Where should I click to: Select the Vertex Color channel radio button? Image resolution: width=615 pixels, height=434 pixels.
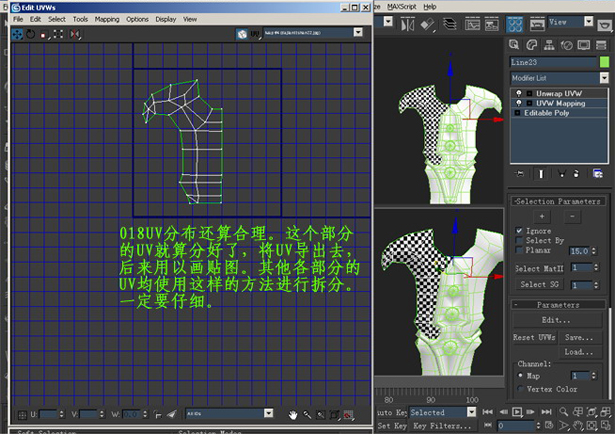tap(520, 388)
